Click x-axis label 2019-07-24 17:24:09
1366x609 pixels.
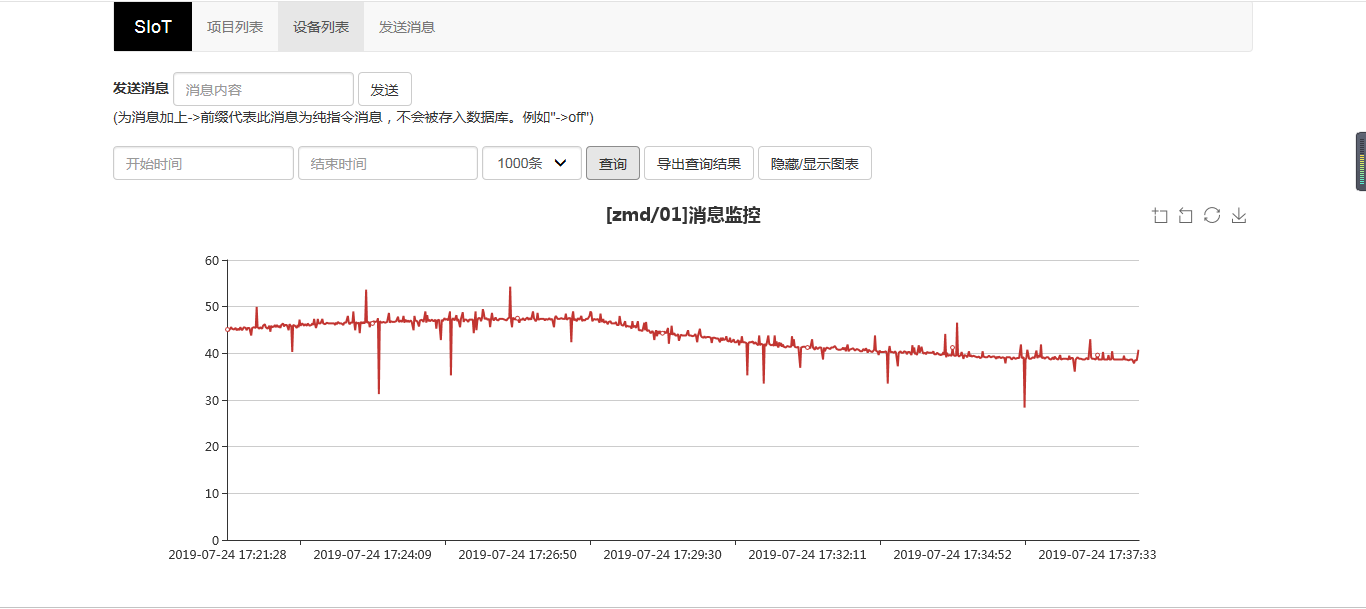coord(372,554)
